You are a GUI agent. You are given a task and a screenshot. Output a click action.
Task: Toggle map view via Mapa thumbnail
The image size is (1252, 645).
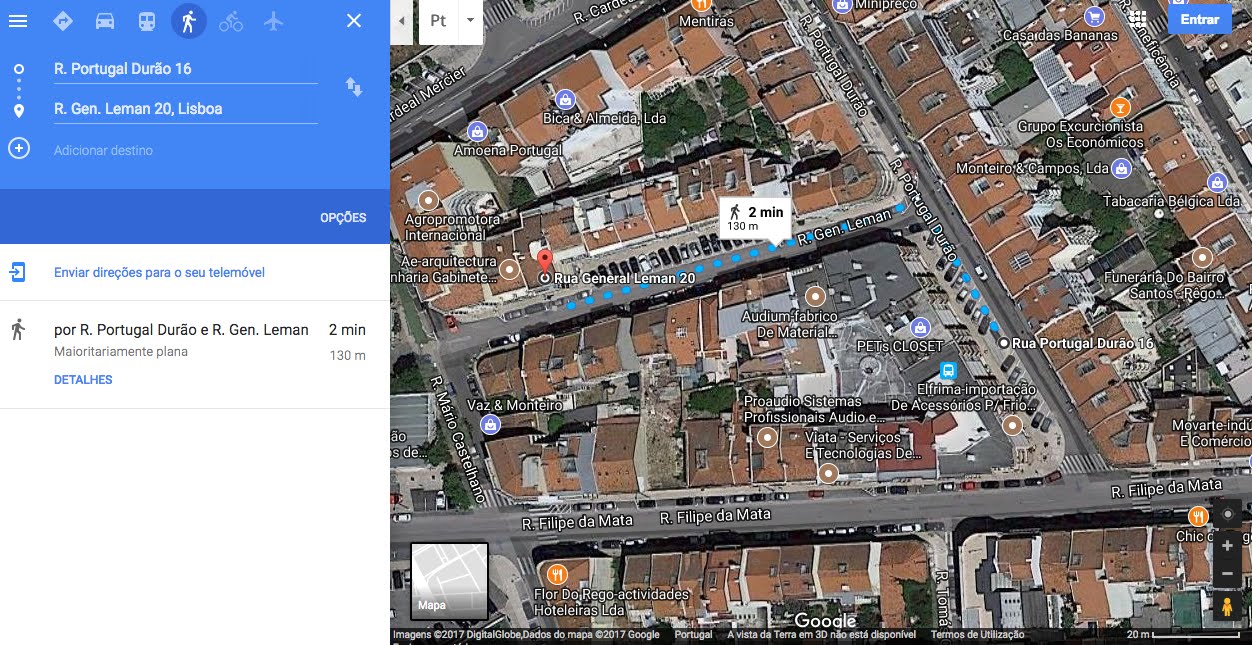click(x=449, y=581)
